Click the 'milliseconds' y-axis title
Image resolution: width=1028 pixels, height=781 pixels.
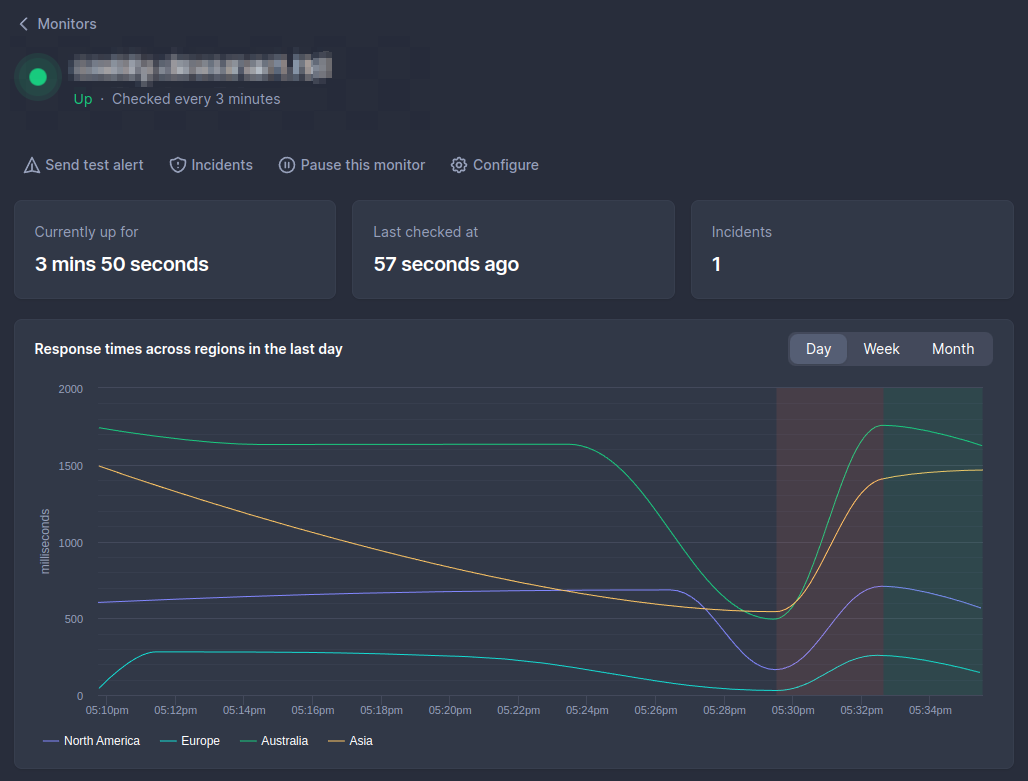[45, 541]
